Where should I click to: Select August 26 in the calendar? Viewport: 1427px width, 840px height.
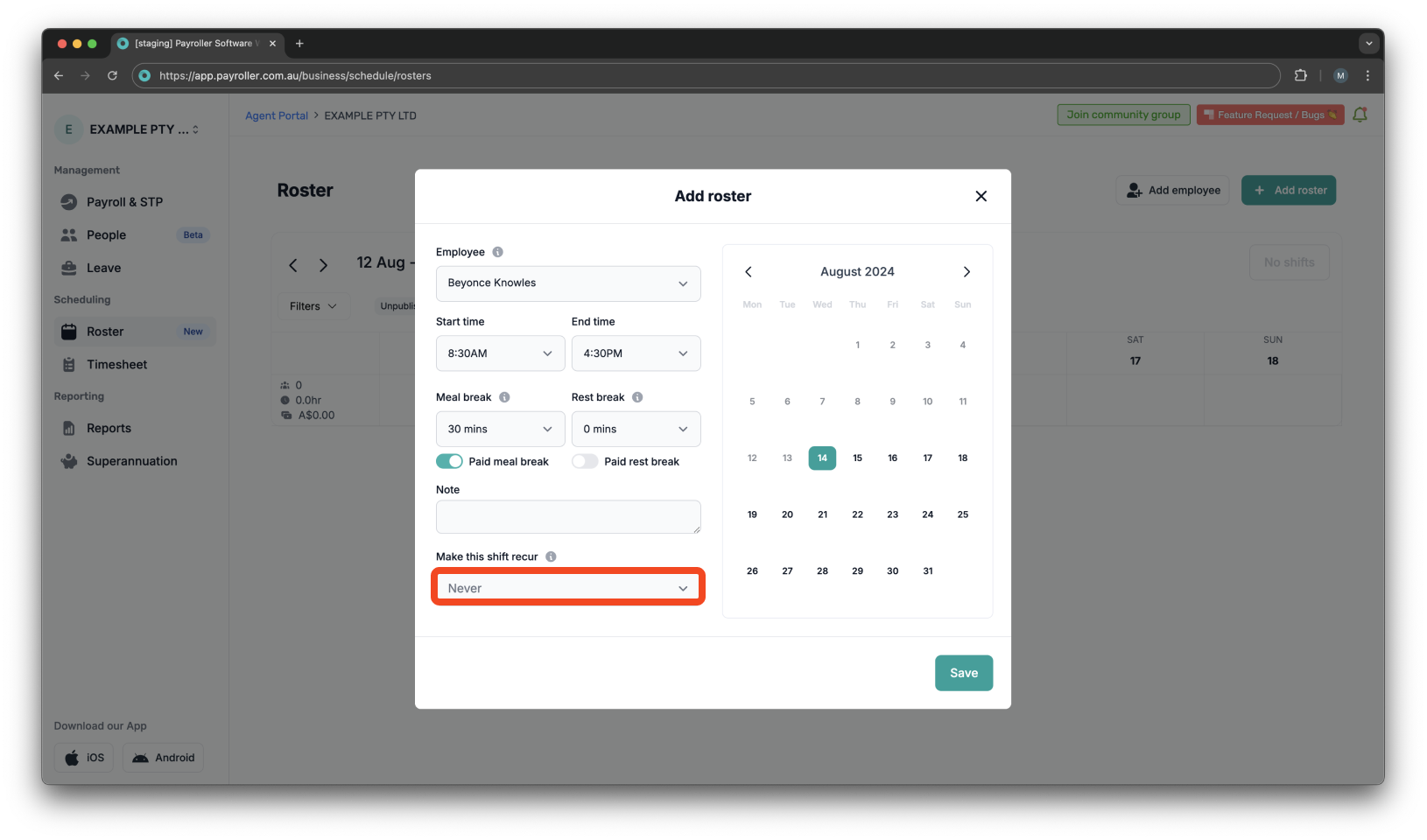click(752, 570)
